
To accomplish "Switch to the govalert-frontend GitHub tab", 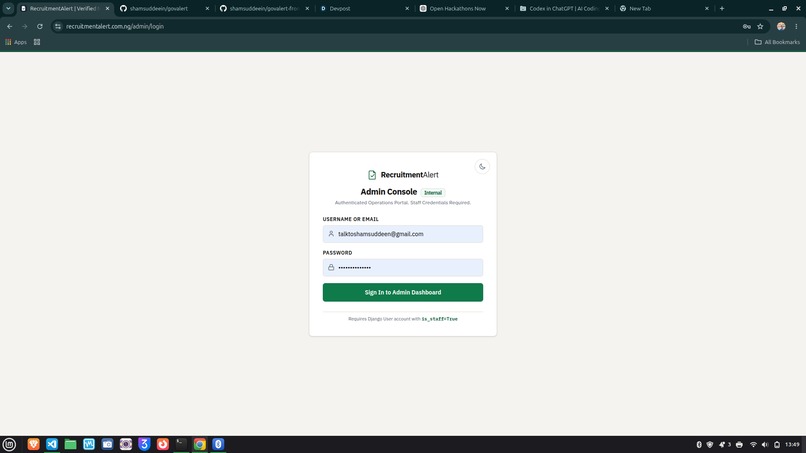I will click(263, 8).
